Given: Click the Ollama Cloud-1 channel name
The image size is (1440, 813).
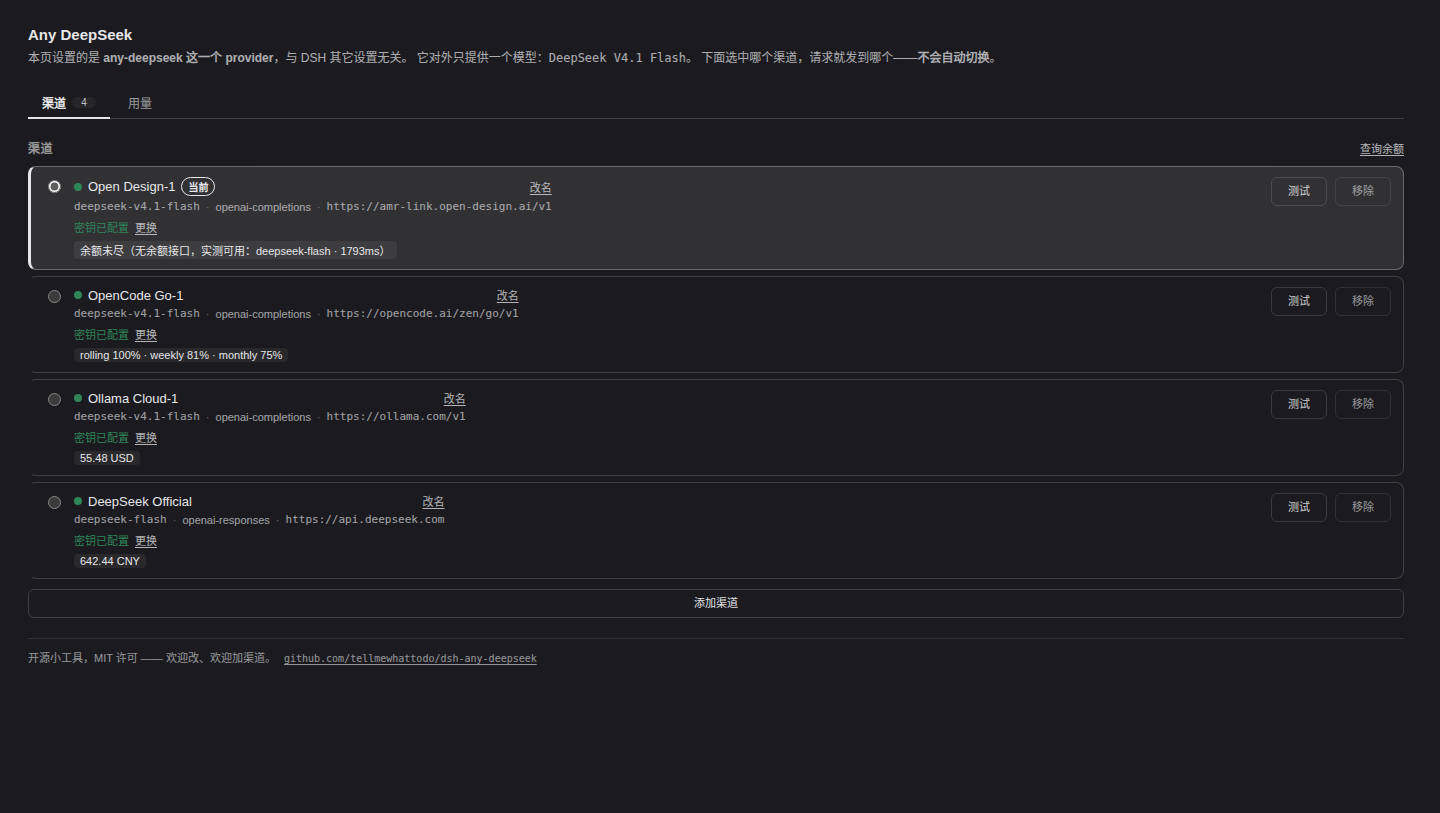Looking at the screenshot, I should click(133, 399).
